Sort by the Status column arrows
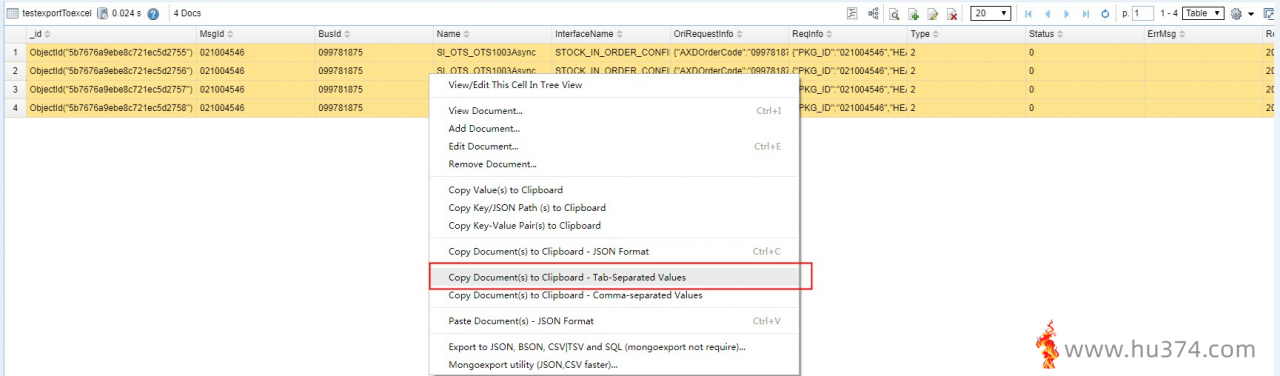 tap(1061, 34)
